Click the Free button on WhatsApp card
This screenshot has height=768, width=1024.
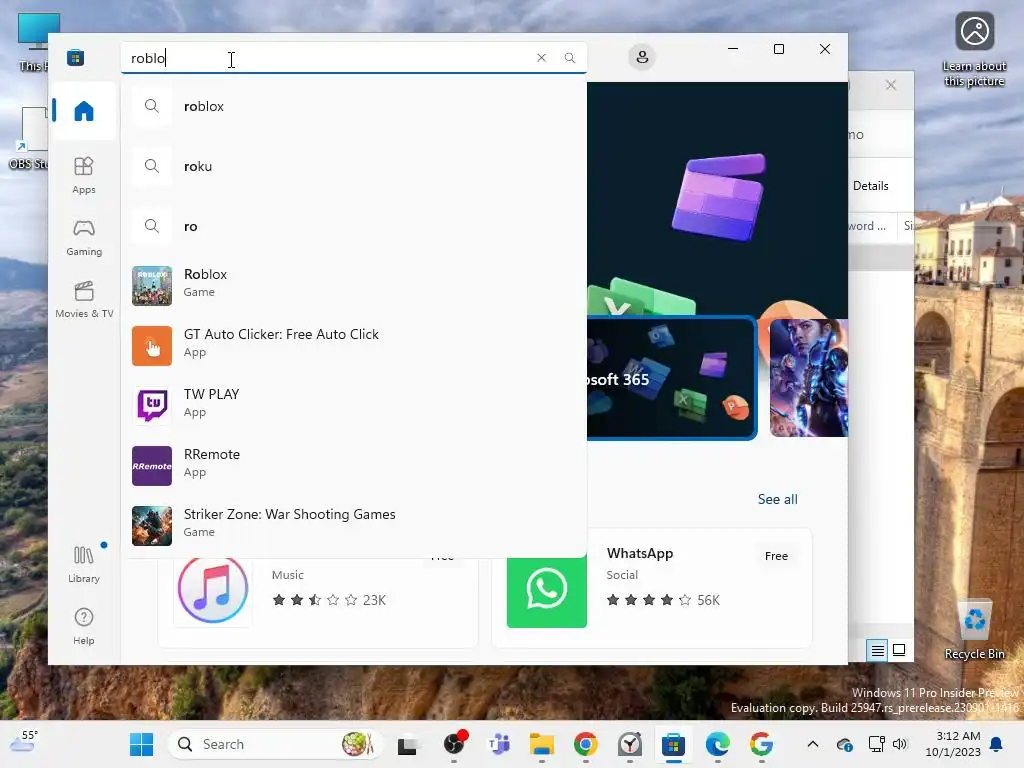776,556
